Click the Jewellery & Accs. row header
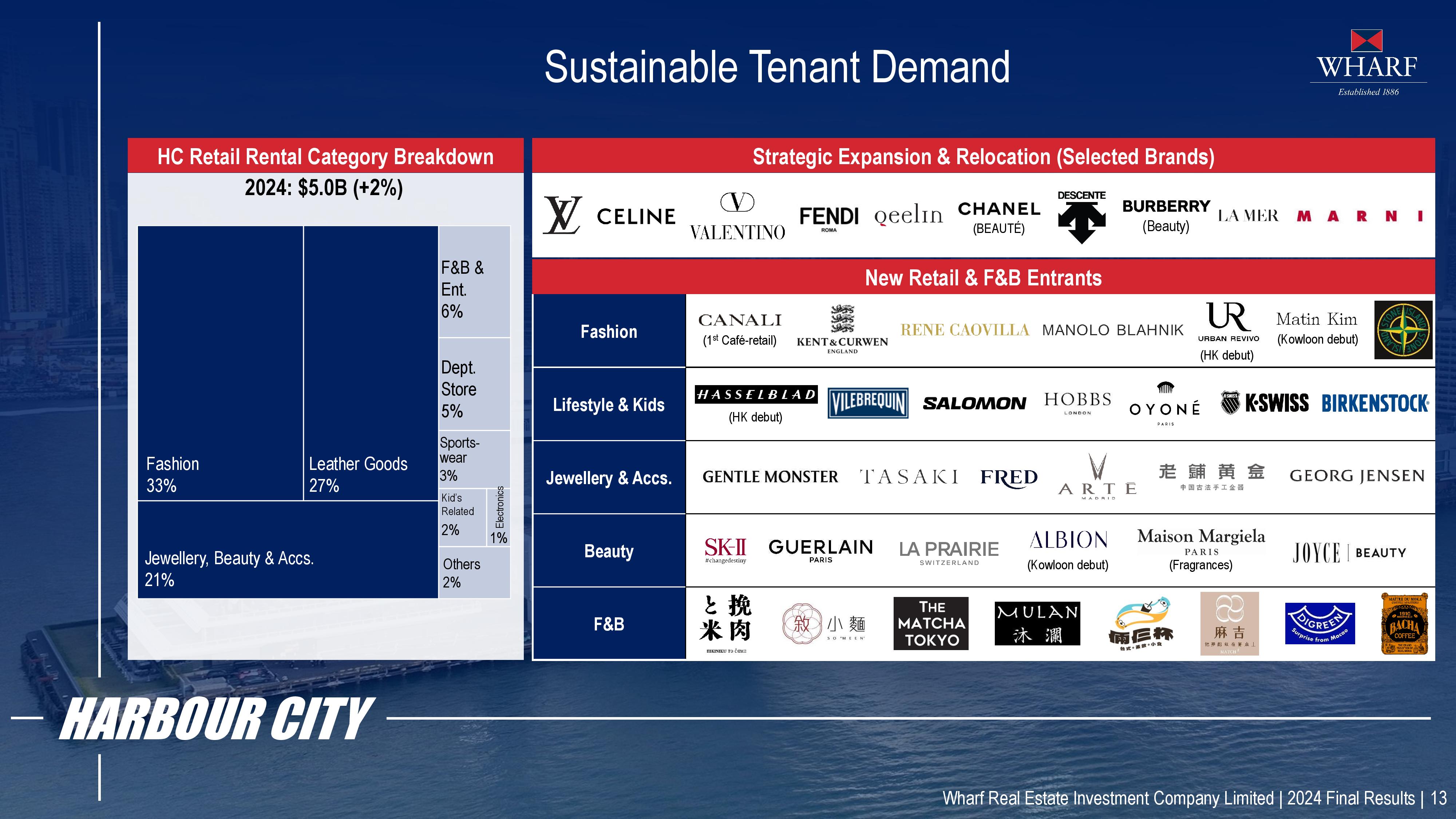The image size is (1456, 819). point(609,478)
